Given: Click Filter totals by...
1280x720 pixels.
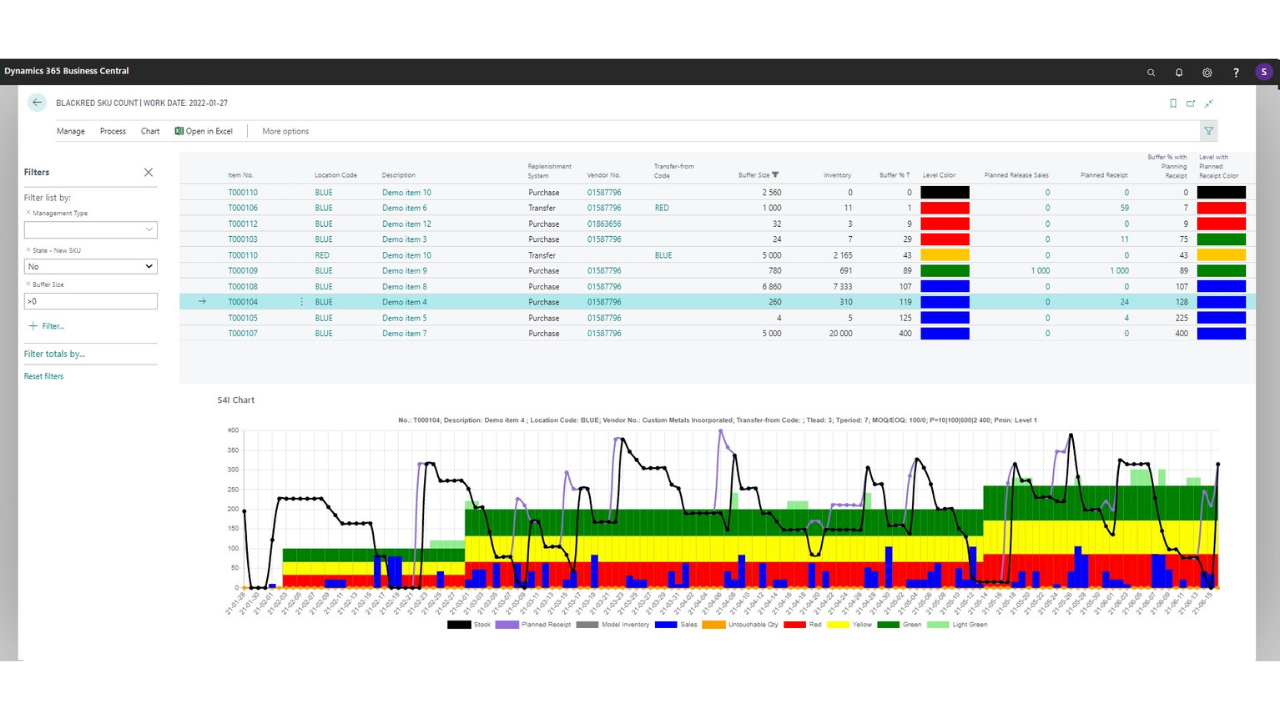Looking at the screenshot, I should click(x=54, y=354).
